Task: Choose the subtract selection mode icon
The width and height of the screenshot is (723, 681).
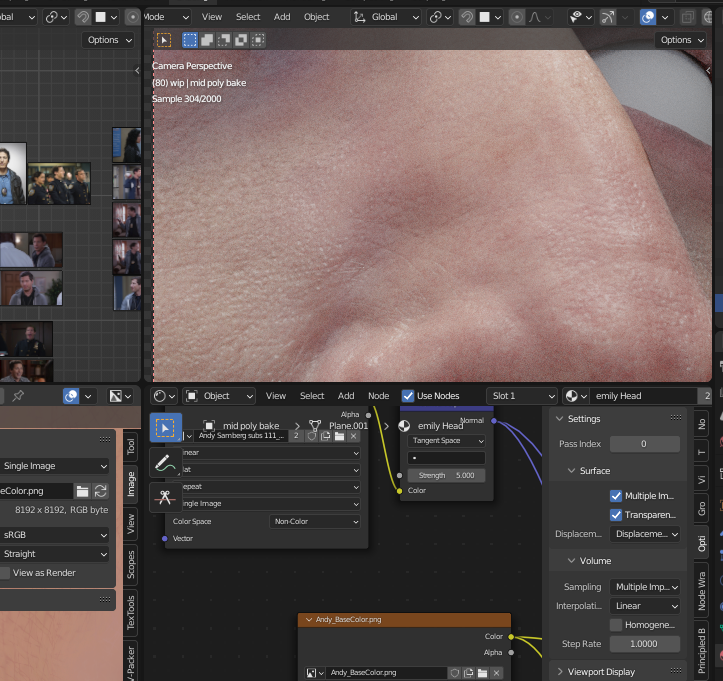Action: click(x=224, y=40)
